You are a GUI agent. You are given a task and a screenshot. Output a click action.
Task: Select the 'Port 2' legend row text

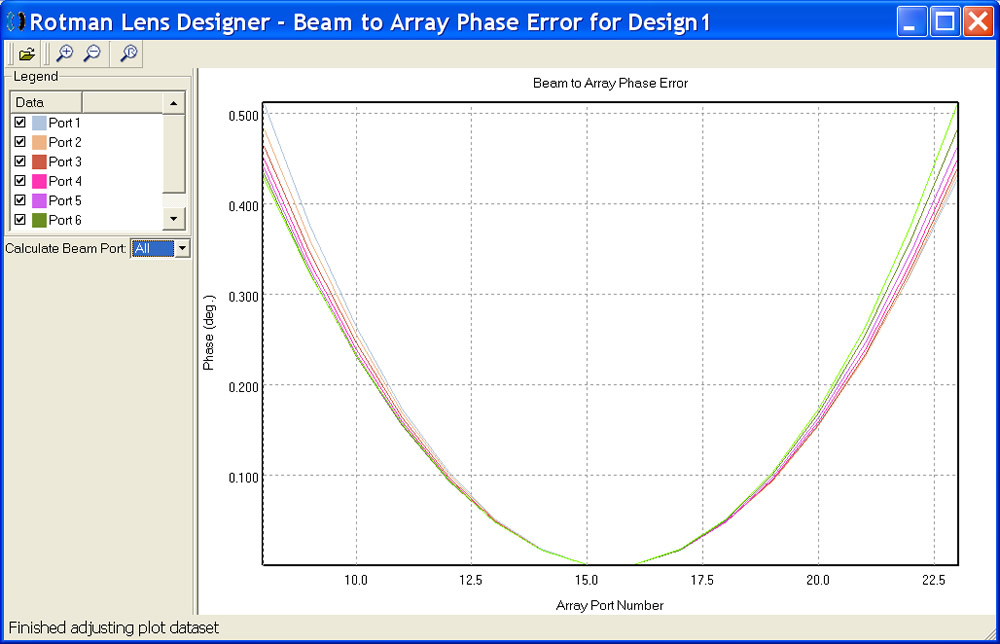(x=65, y=142)
